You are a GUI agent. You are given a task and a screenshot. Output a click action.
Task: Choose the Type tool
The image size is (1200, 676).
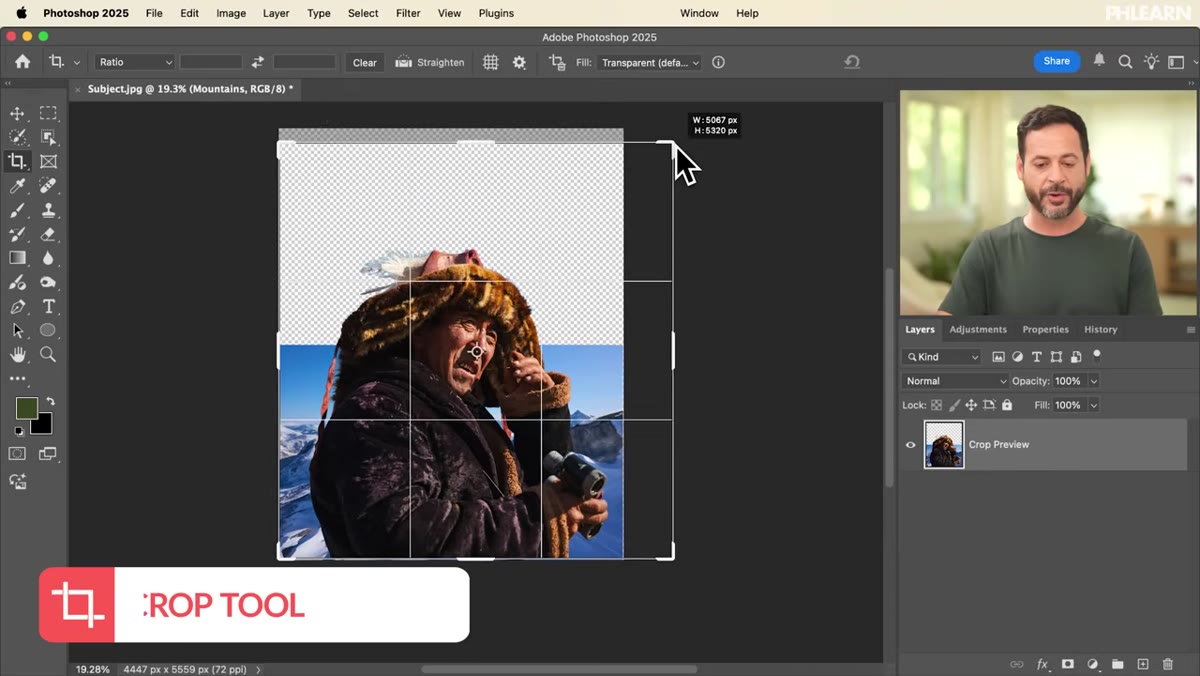click(48, 307)
